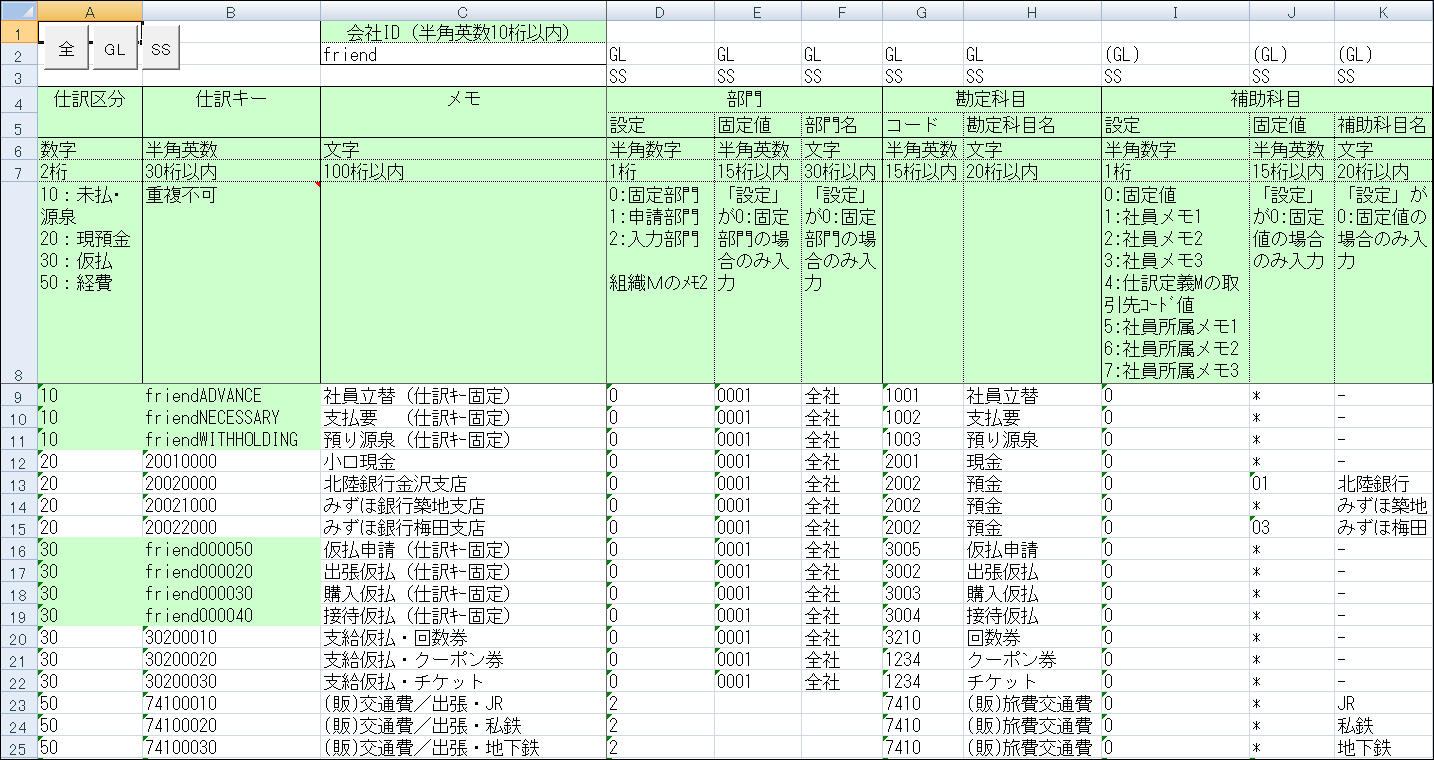
Task: Click fixed value cell 01 in row 13
Action: [x=1292, y=484]
